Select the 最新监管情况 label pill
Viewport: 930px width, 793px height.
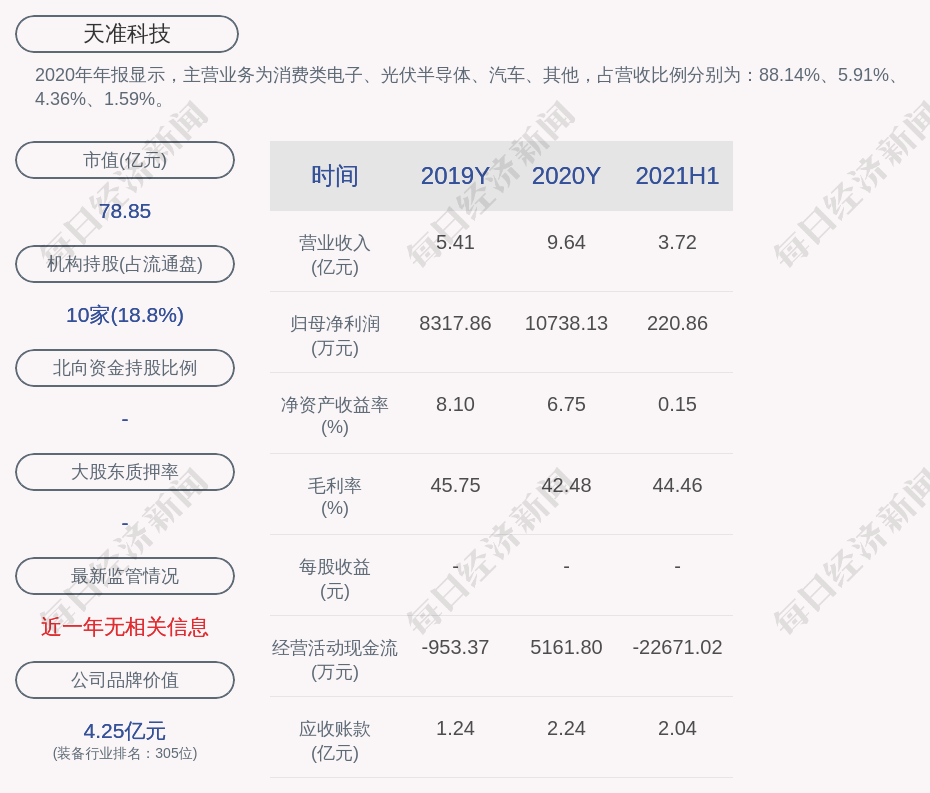[x=125, y=576]
